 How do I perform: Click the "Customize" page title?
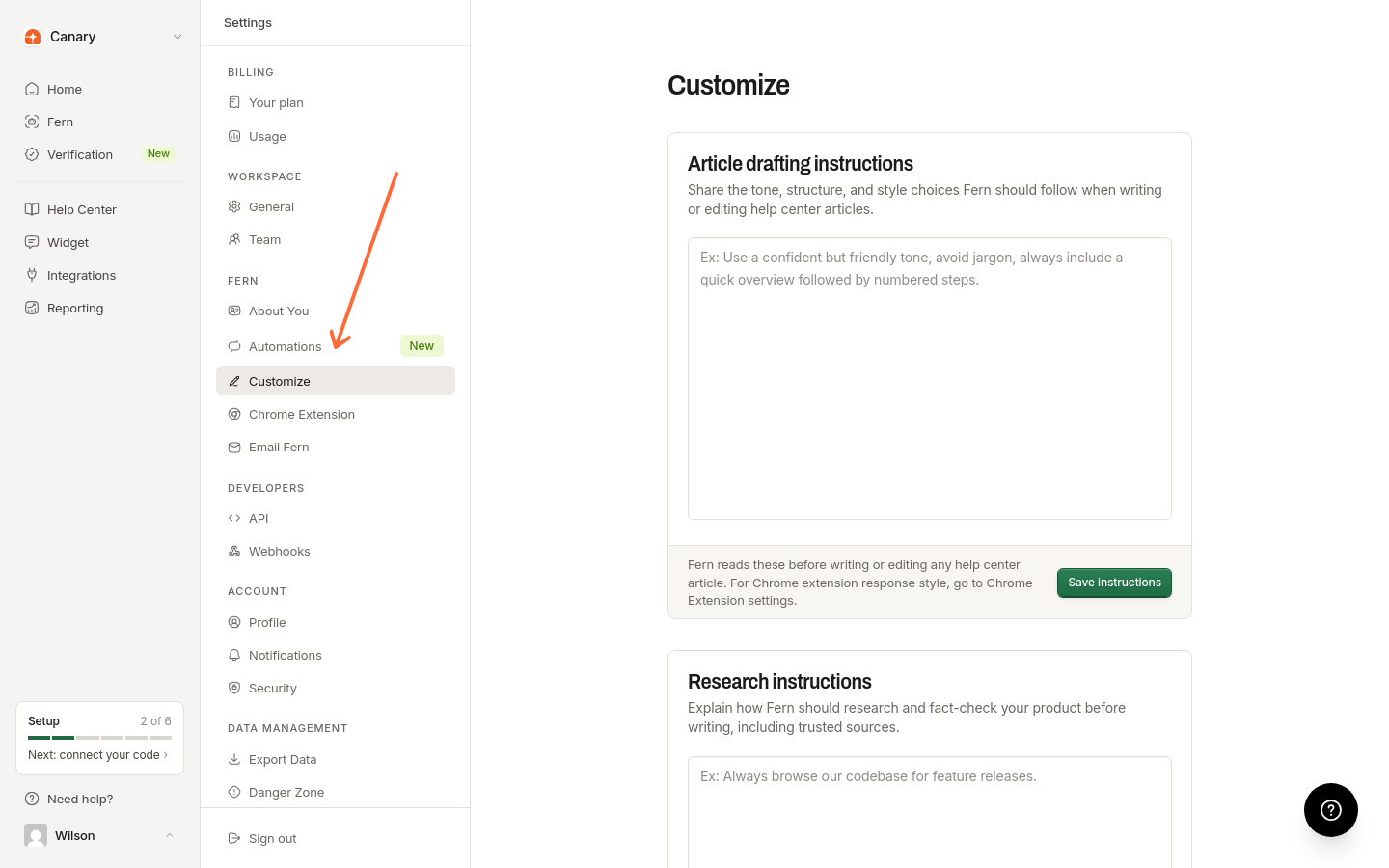(728, 85)
